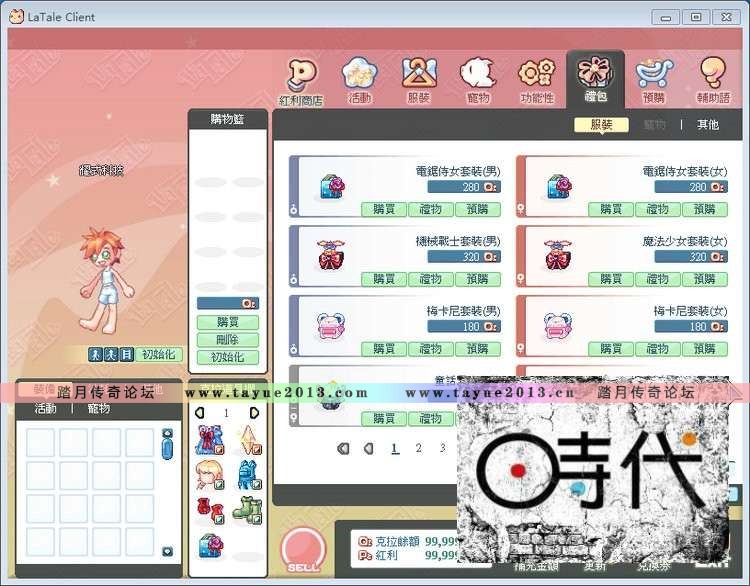Click the walking pose icon beside preview 初始化

point(95,354)
